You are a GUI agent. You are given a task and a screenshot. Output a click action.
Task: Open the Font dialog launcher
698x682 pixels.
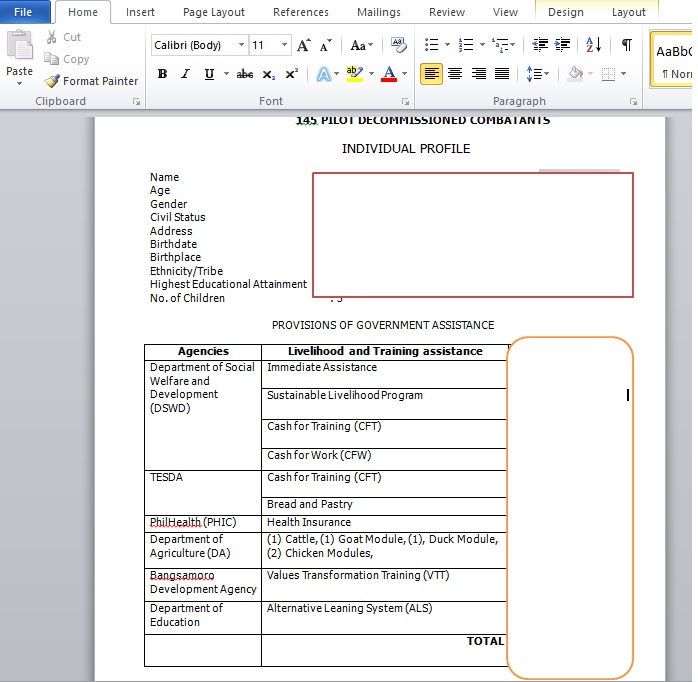tap(405, 102)
